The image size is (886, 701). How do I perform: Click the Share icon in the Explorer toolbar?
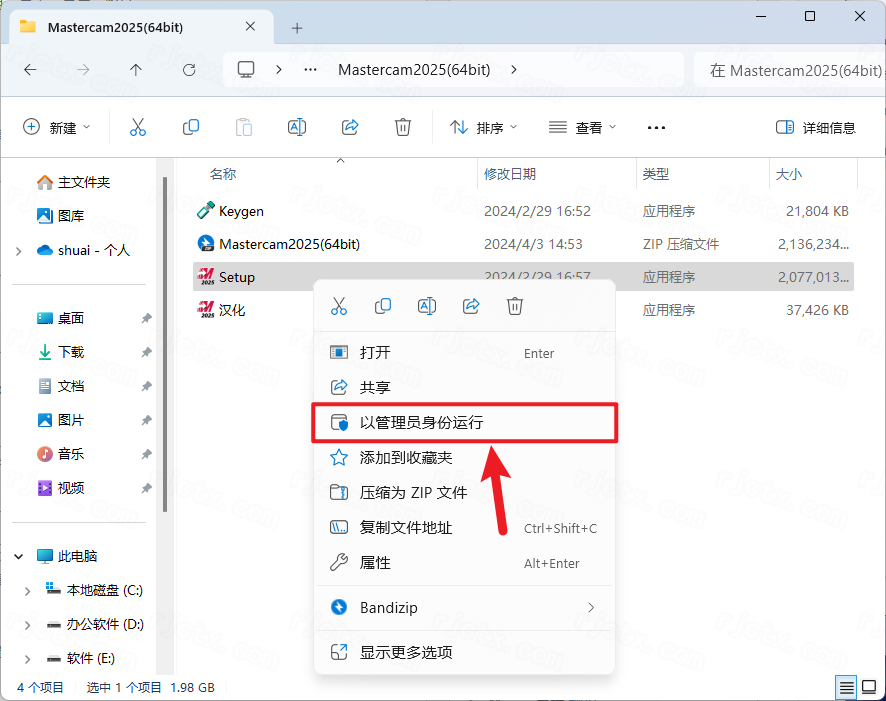click(x=350, y=127)
